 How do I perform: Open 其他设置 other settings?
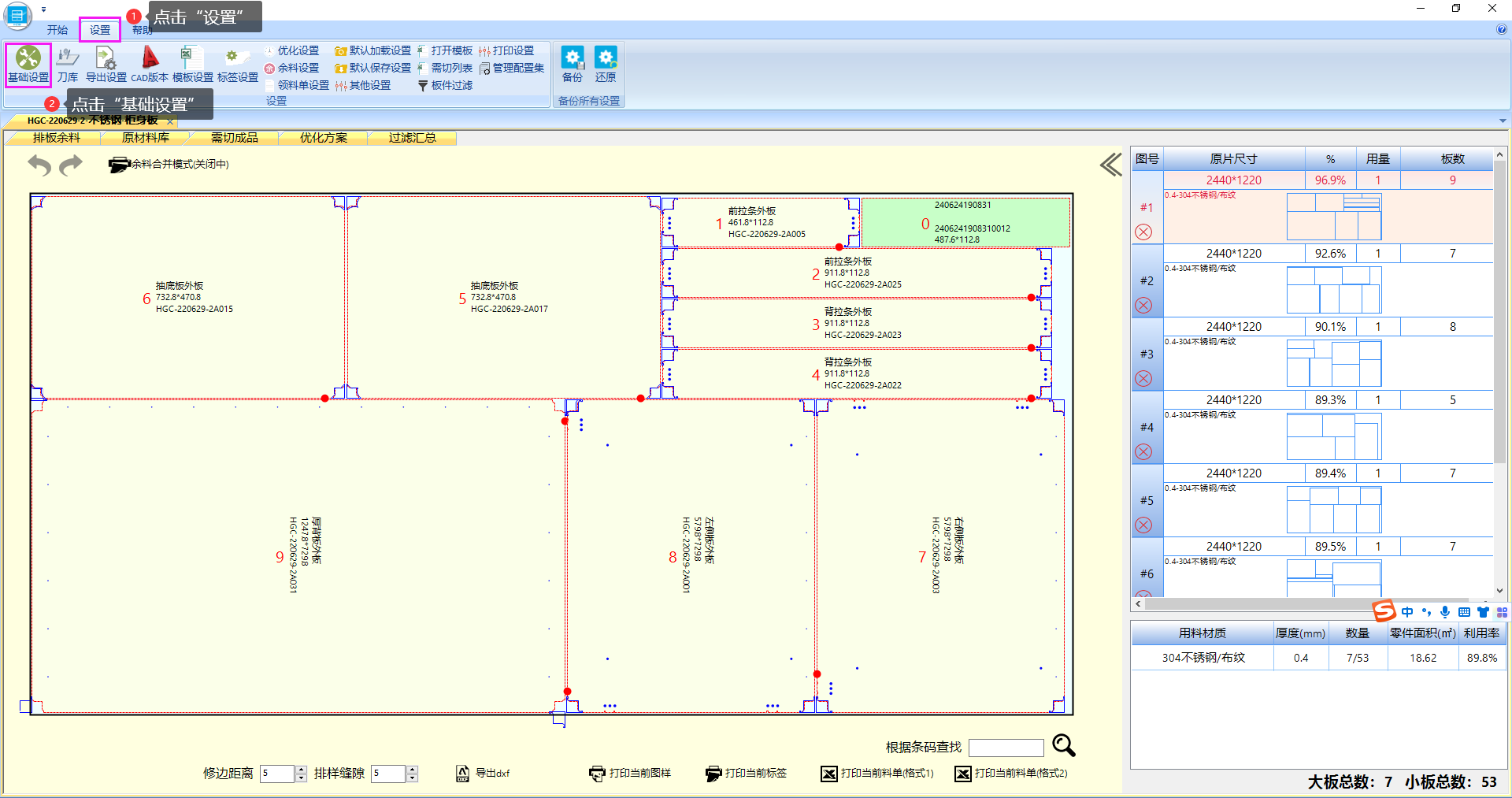[363, 85]
